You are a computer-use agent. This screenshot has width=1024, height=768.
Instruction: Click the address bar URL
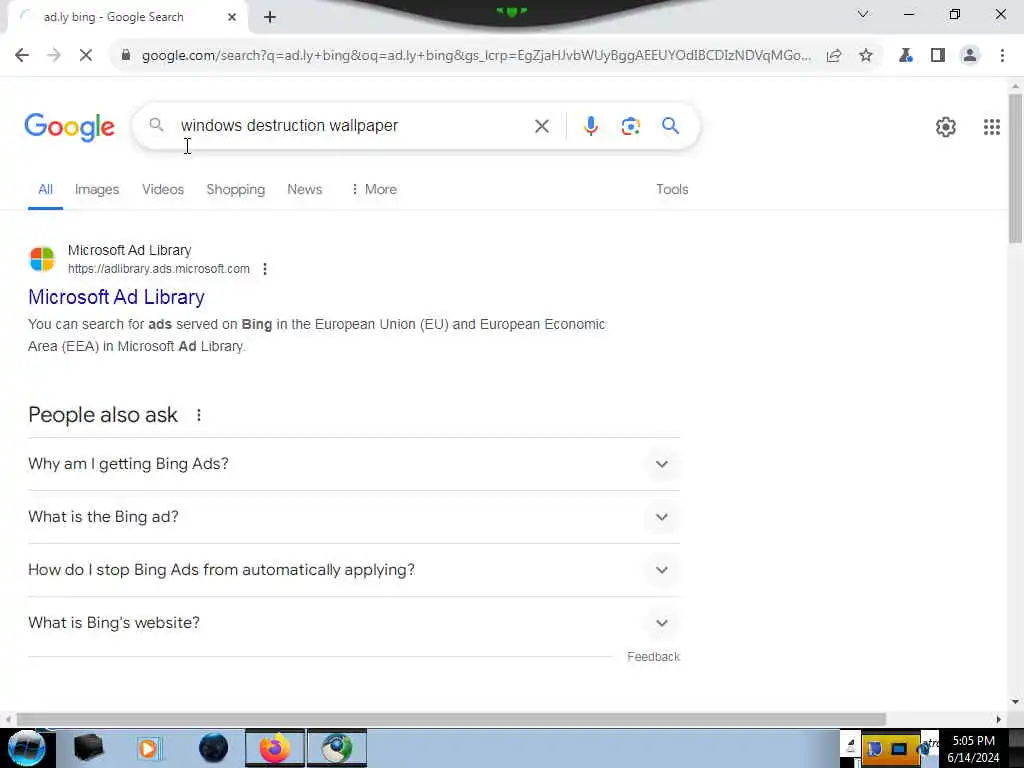476,56
